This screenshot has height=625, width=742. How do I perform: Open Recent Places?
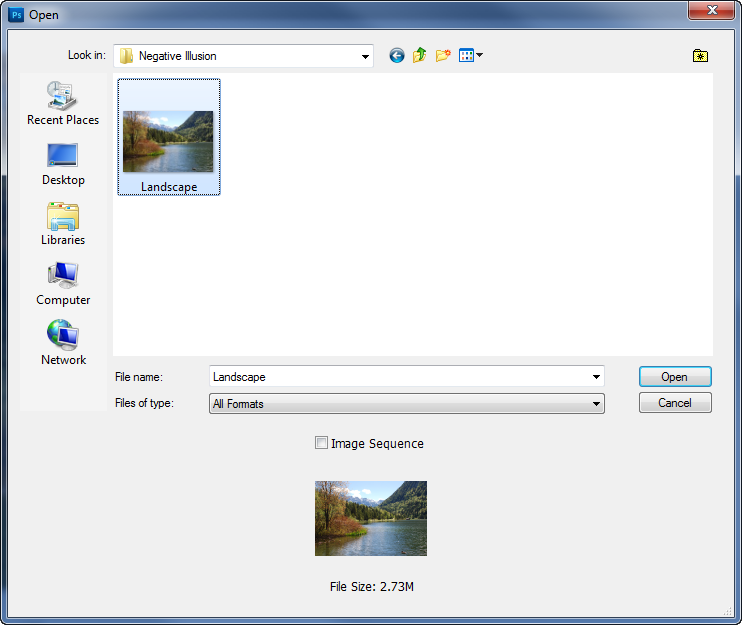tap(63, 103)
